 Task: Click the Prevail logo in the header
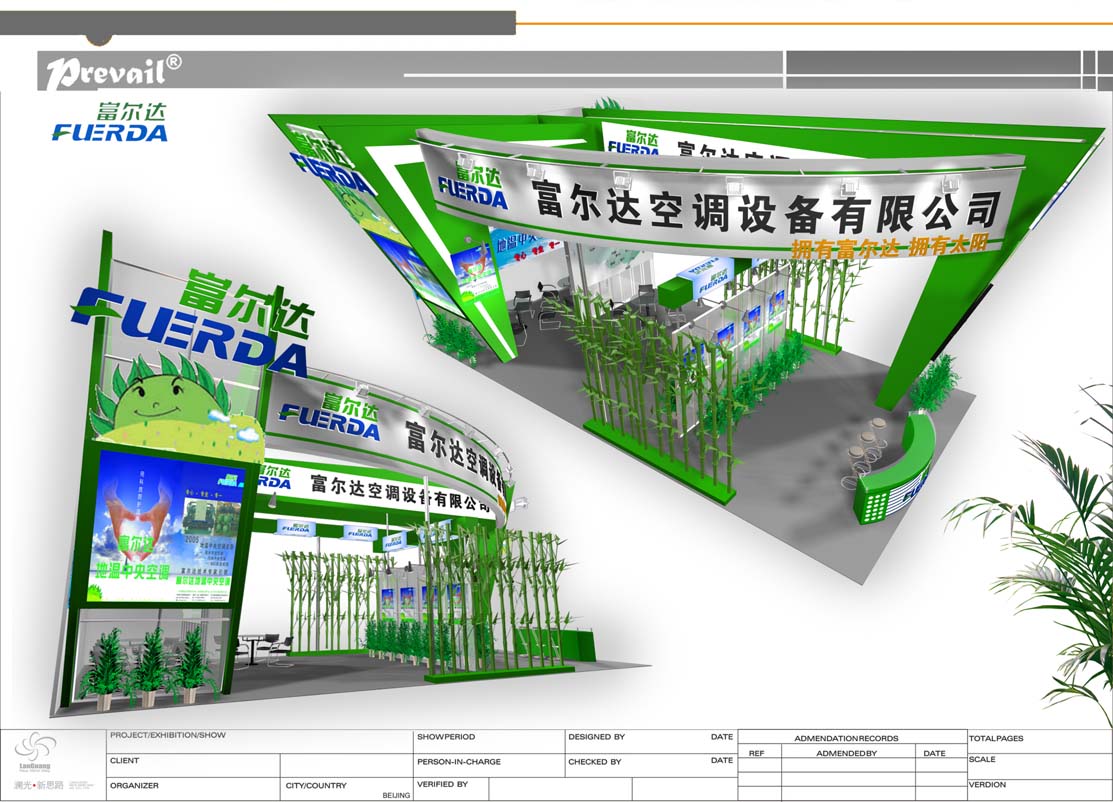coord(114,72)
